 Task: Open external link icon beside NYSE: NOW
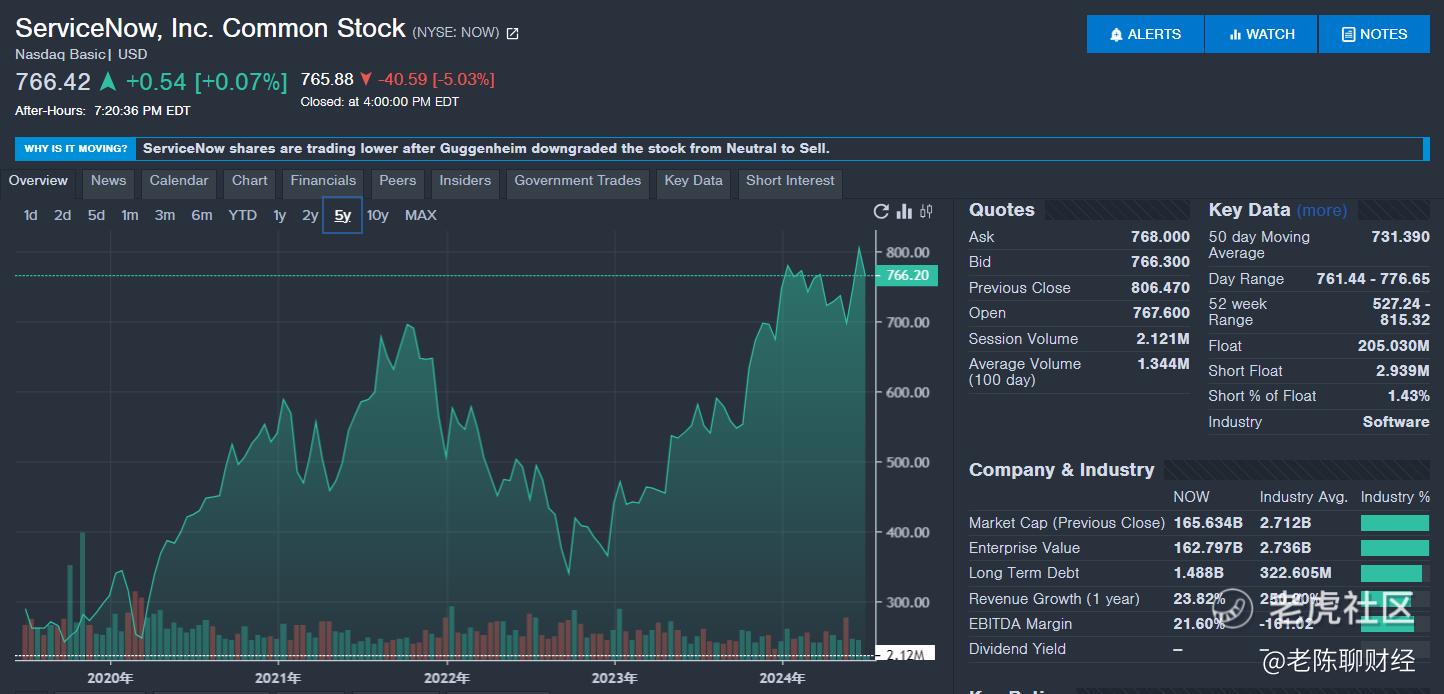pos(513,33)
